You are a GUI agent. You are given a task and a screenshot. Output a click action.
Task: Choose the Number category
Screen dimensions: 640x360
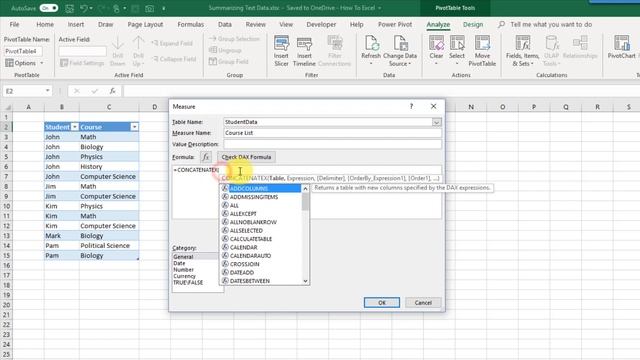click(x=183, y=270)
